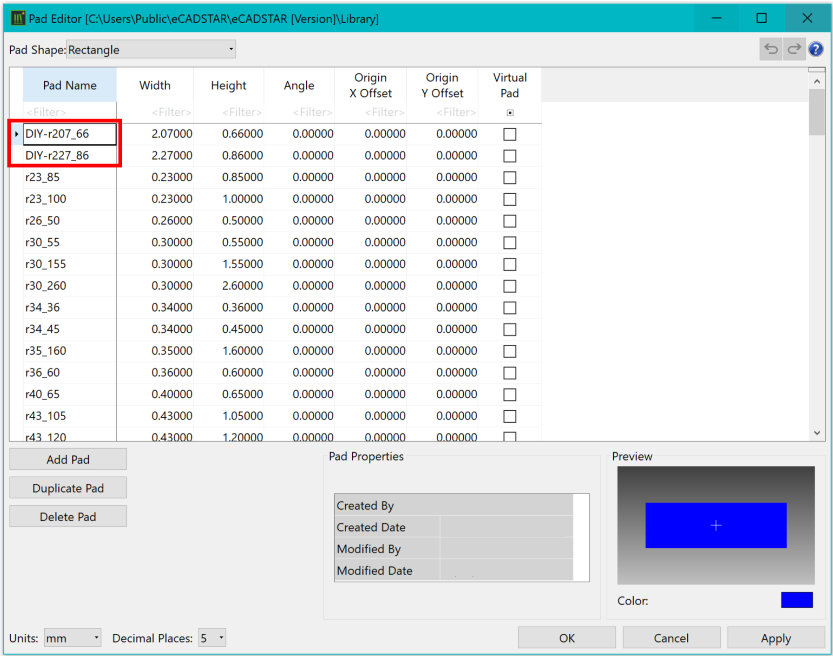The height and width of the screenshot is (656, 833).
Task: Tick Virtual Pad checkbox for r30_155
Action: (x=509, y=265)
